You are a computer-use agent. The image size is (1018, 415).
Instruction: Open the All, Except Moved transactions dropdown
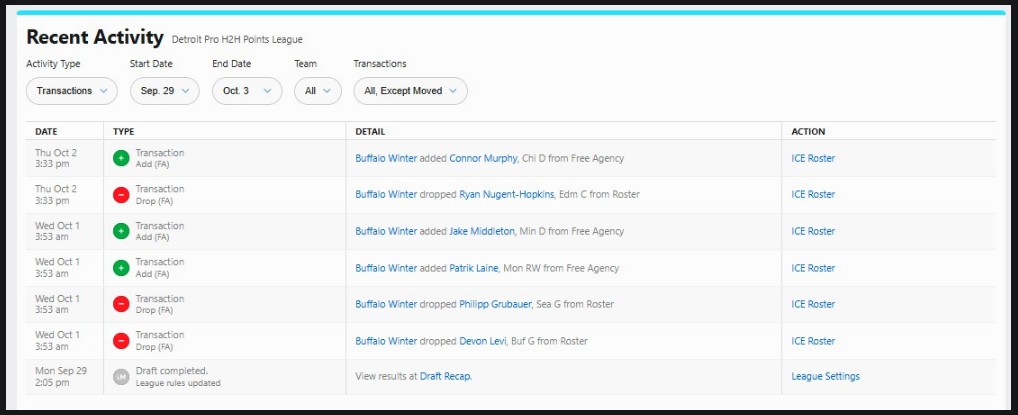point(410,91)
